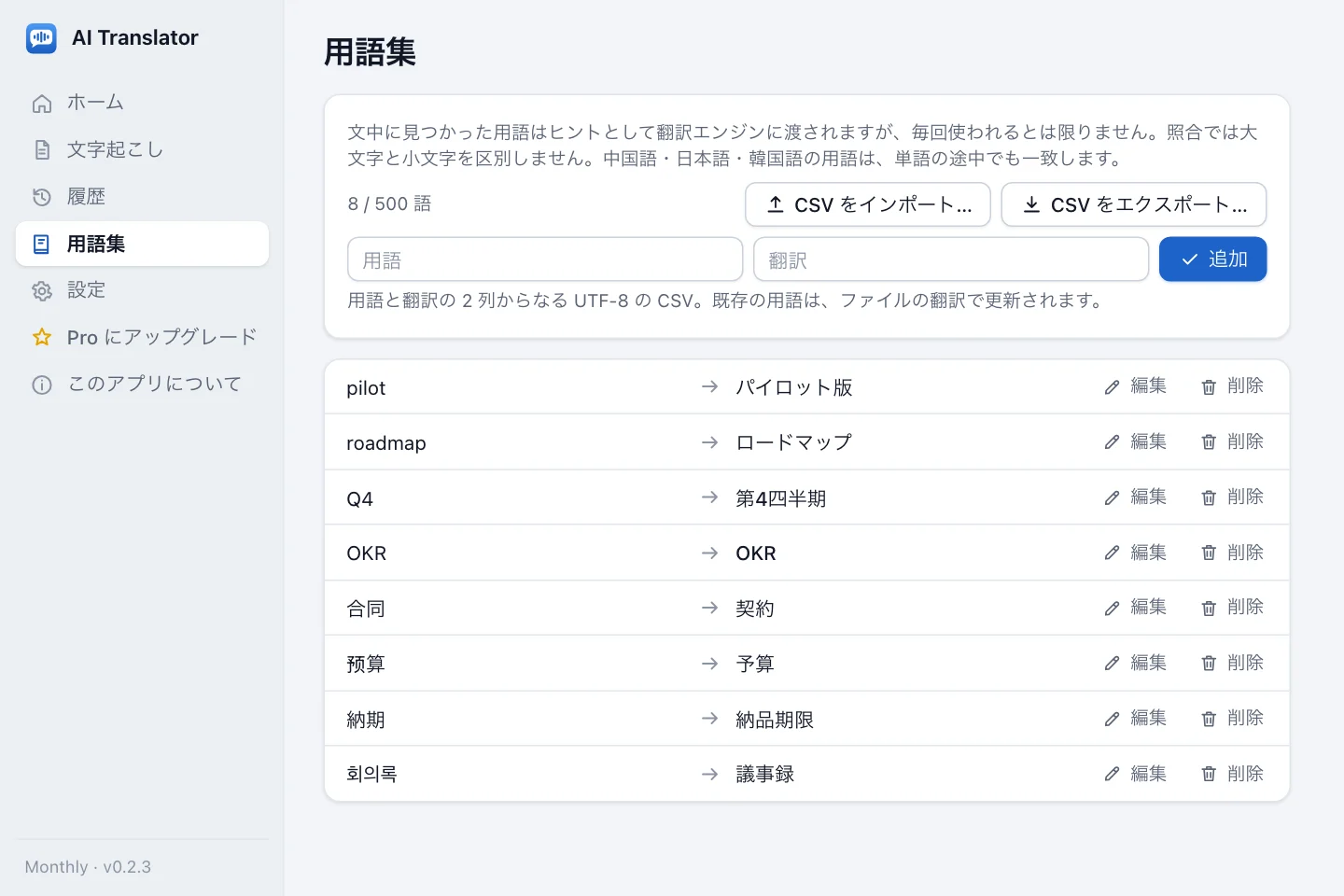
Task: Focus the 用語 input field
Action: coord(545,259)
